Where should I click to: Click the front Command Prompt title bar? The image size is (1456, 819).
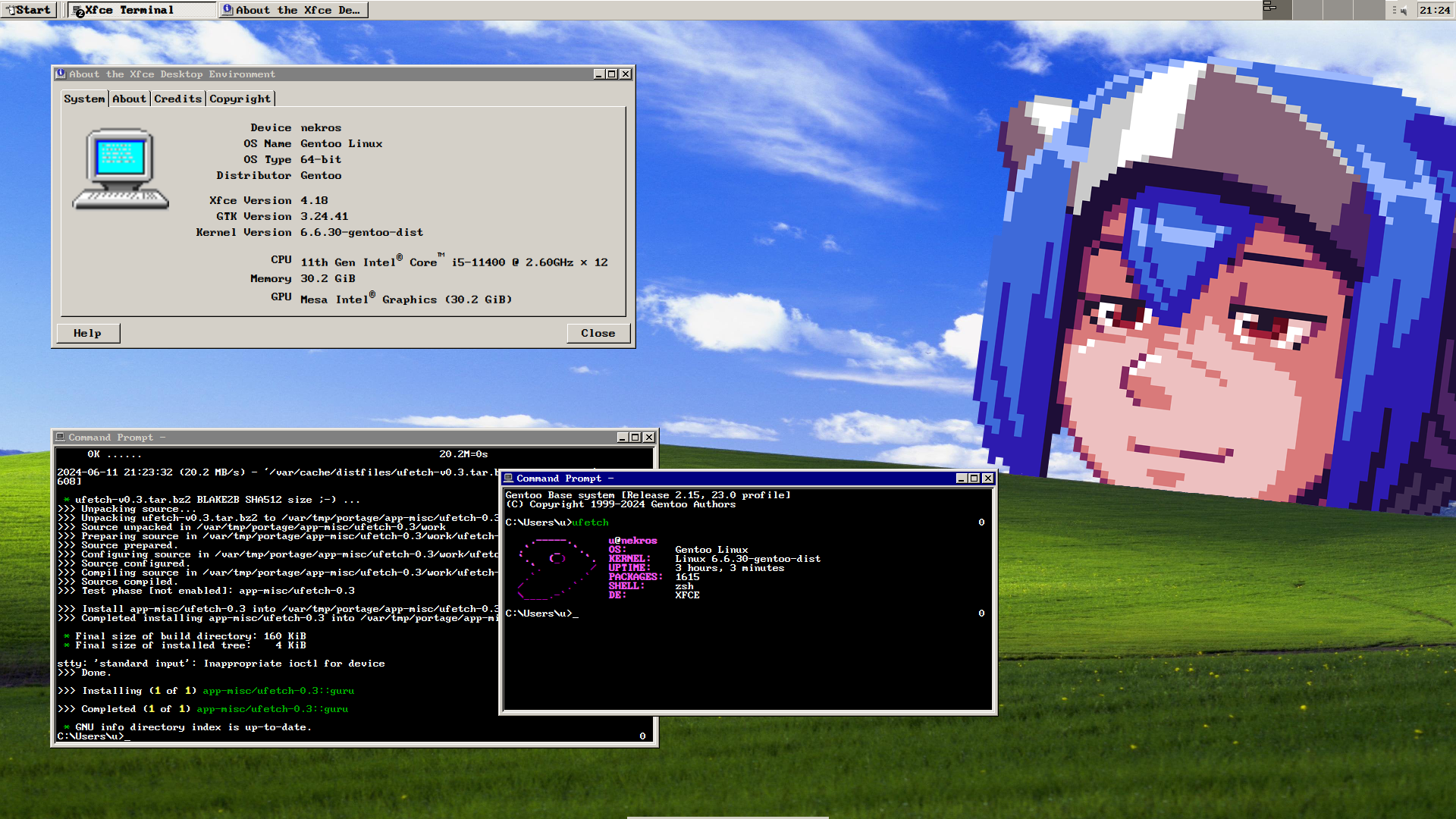[x=758, y=479]
